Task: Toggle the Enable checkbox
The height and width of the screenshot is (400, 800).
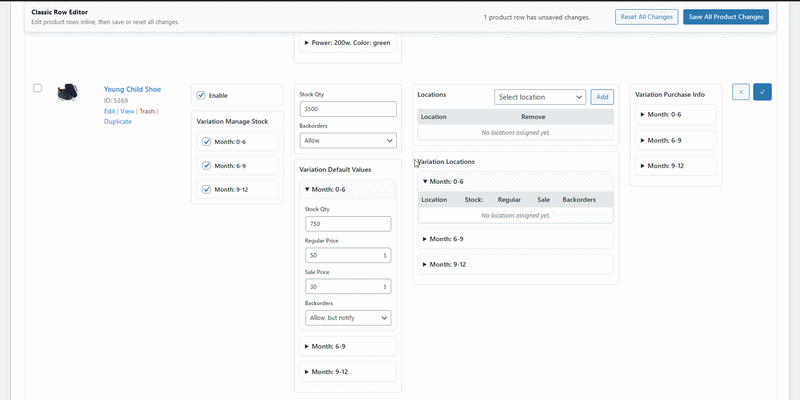Action: (201, 95)
